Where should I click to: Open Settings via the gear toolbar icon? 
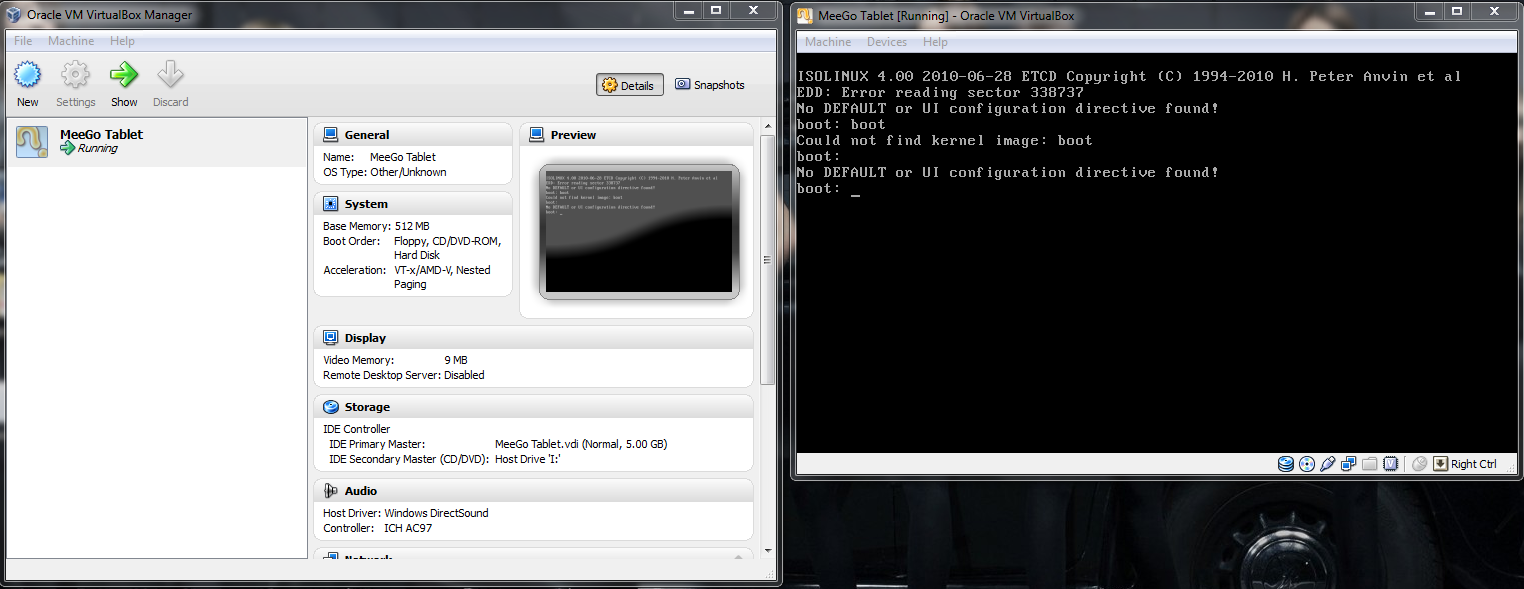tap(75, 75)
